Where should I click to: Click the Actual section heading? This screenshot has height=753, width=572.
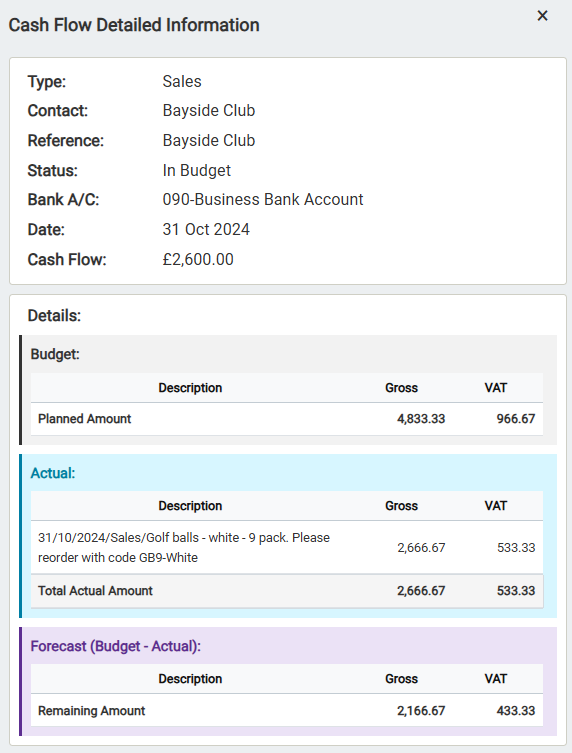[53, 473]
